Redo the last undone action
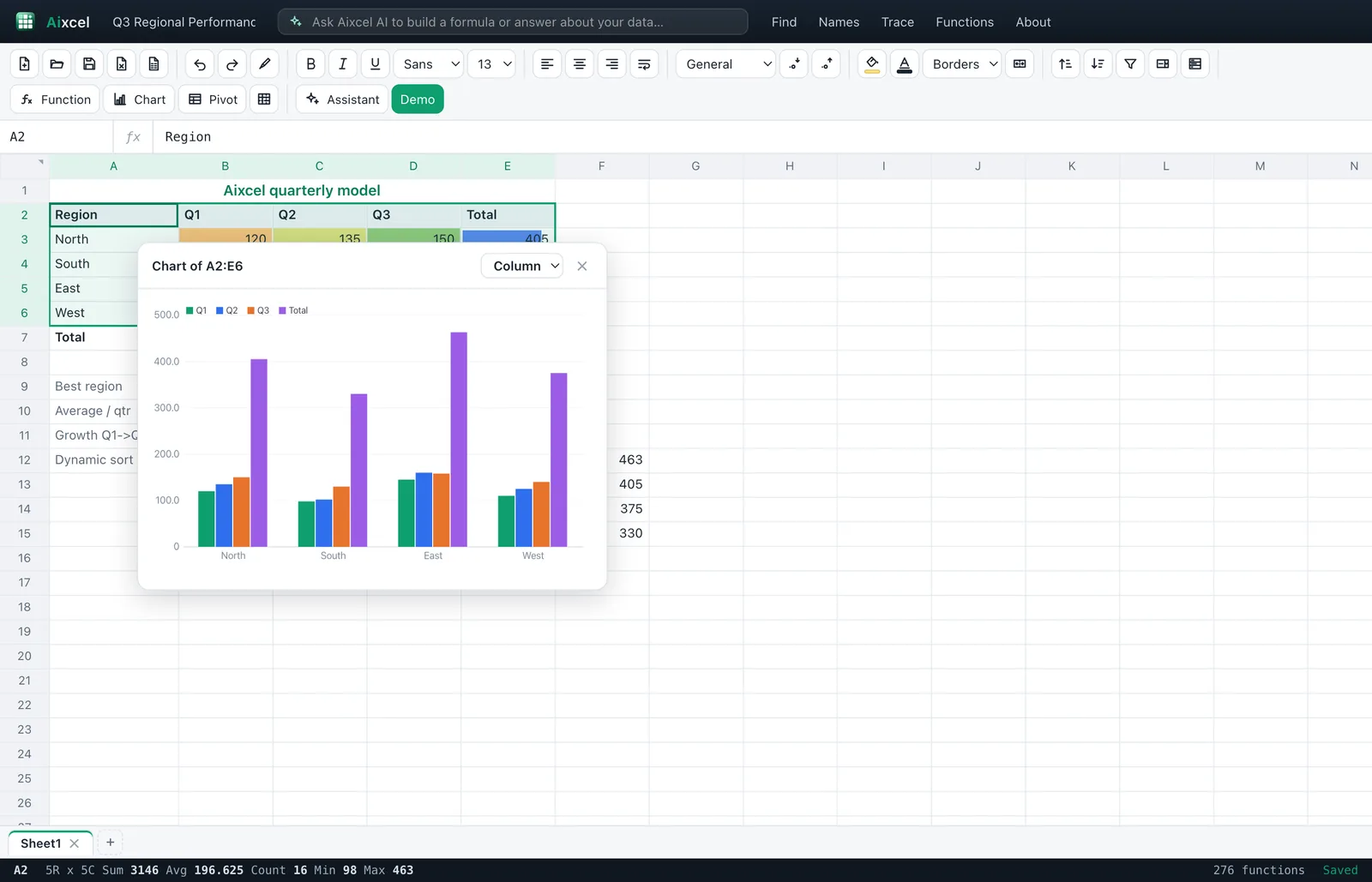The height and width of the screenshot is (882, 1372). coord(232,64)
